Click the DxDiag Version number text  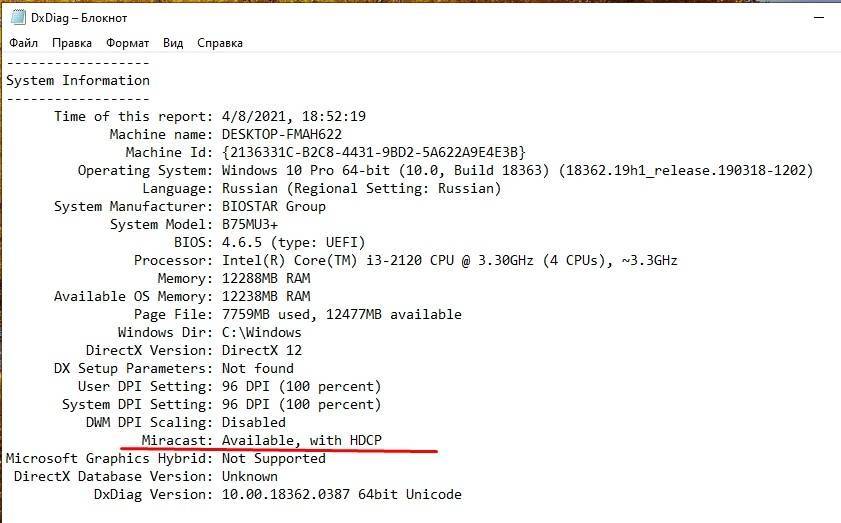pos(341,494)
